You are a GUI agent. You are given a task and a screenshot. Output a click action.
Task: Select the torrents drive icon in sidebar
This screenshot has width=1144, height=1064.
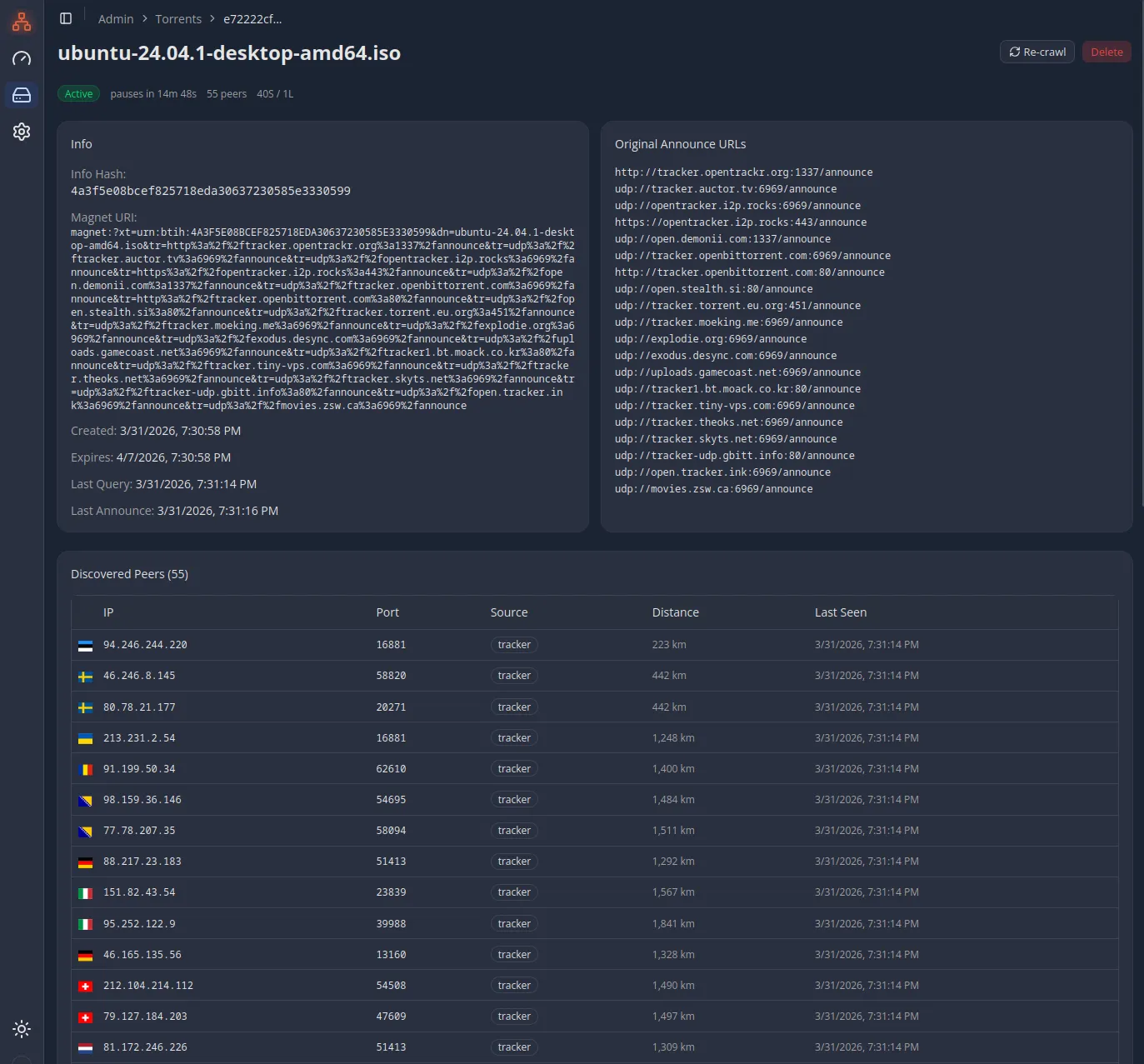22,95
